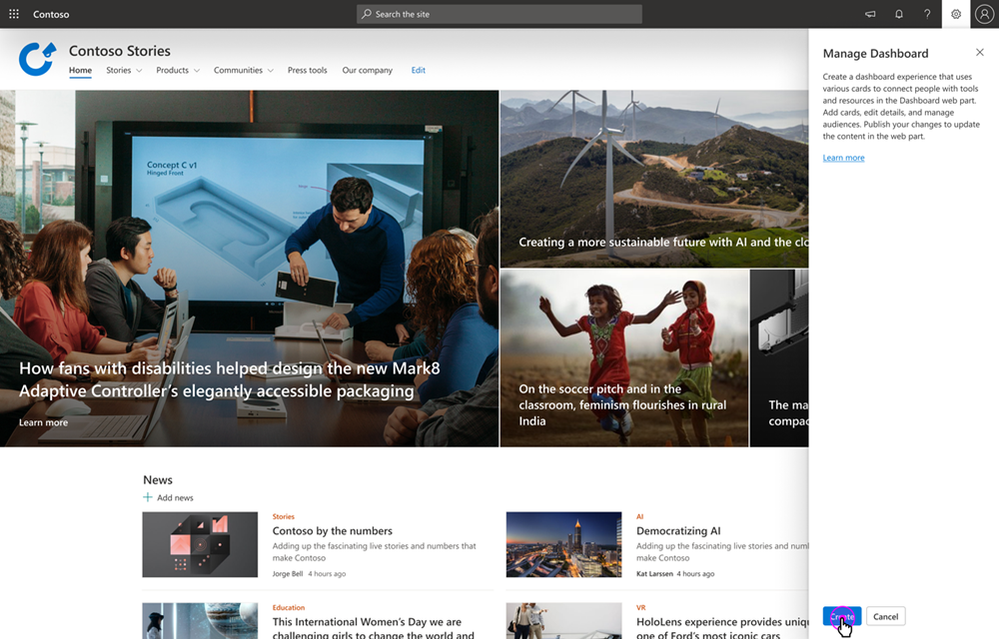Focus the Search the site field
The image size is (999, 639).
pos(500,14)
